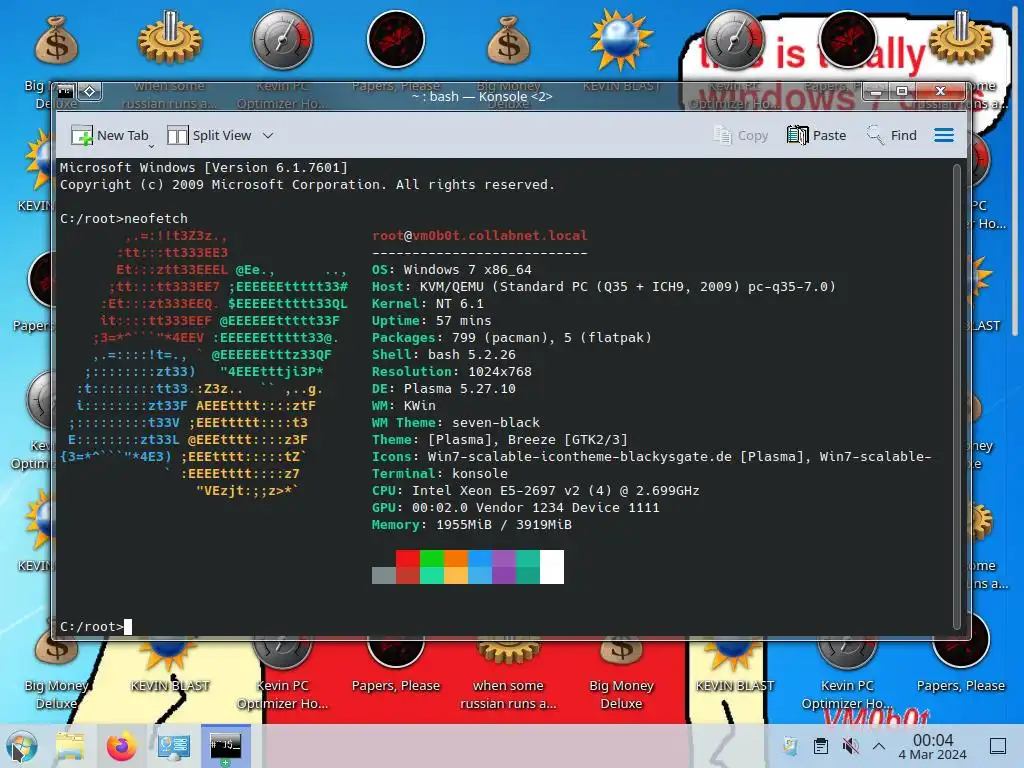Viewport: 1024px width, 768px height.
Task: Paste clipboard into the terminal
Action: coord(816,135)
